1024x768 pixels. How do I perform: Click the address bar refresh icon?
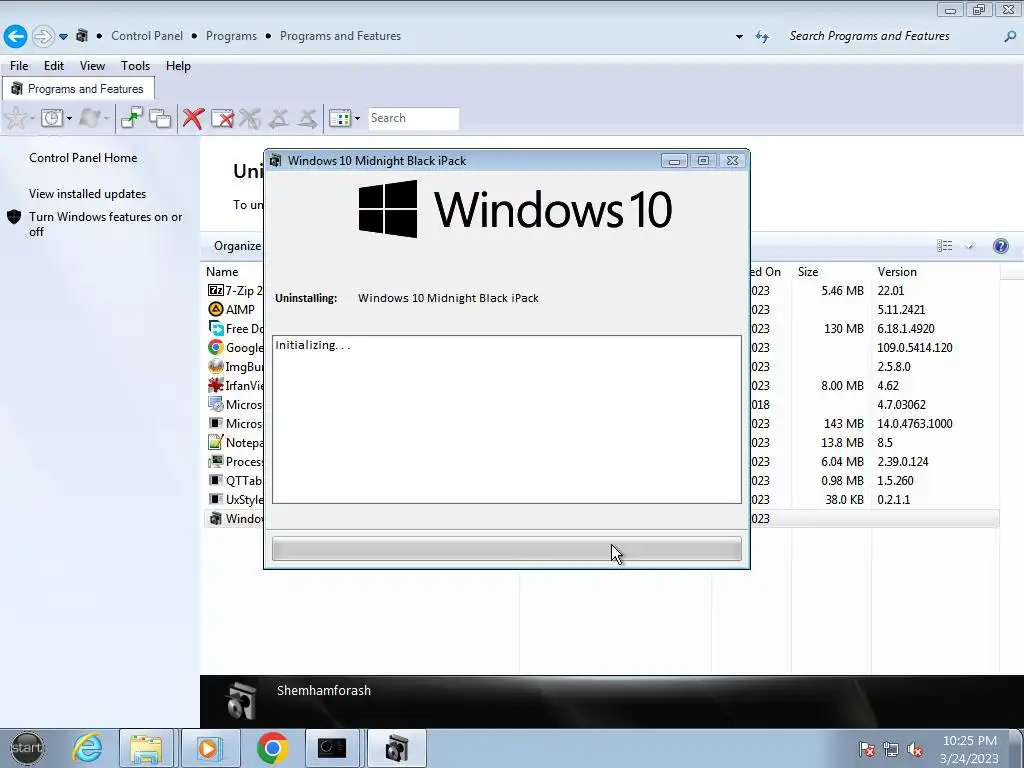(761, 37)
